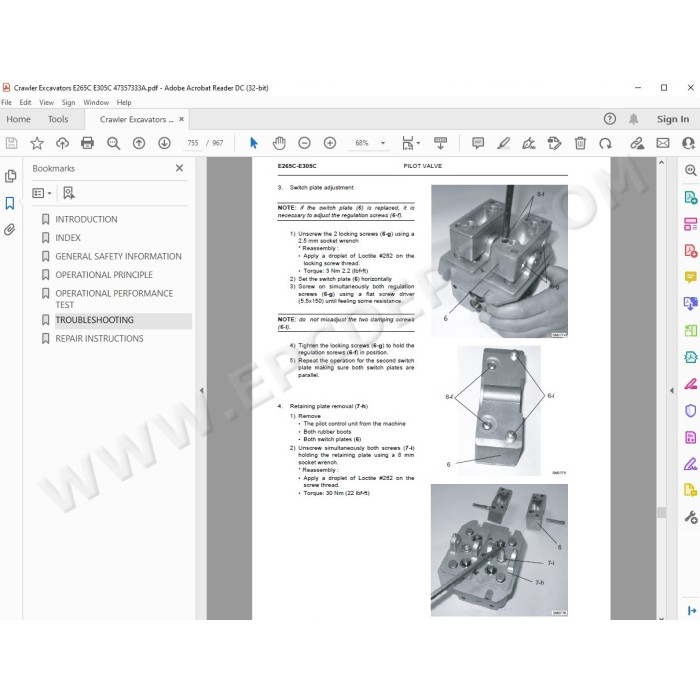Toggle the Bookmarks panel icon in sidebar
This screenshot has height=700, width=700.
pyautogui.click(x=10, y=203)
